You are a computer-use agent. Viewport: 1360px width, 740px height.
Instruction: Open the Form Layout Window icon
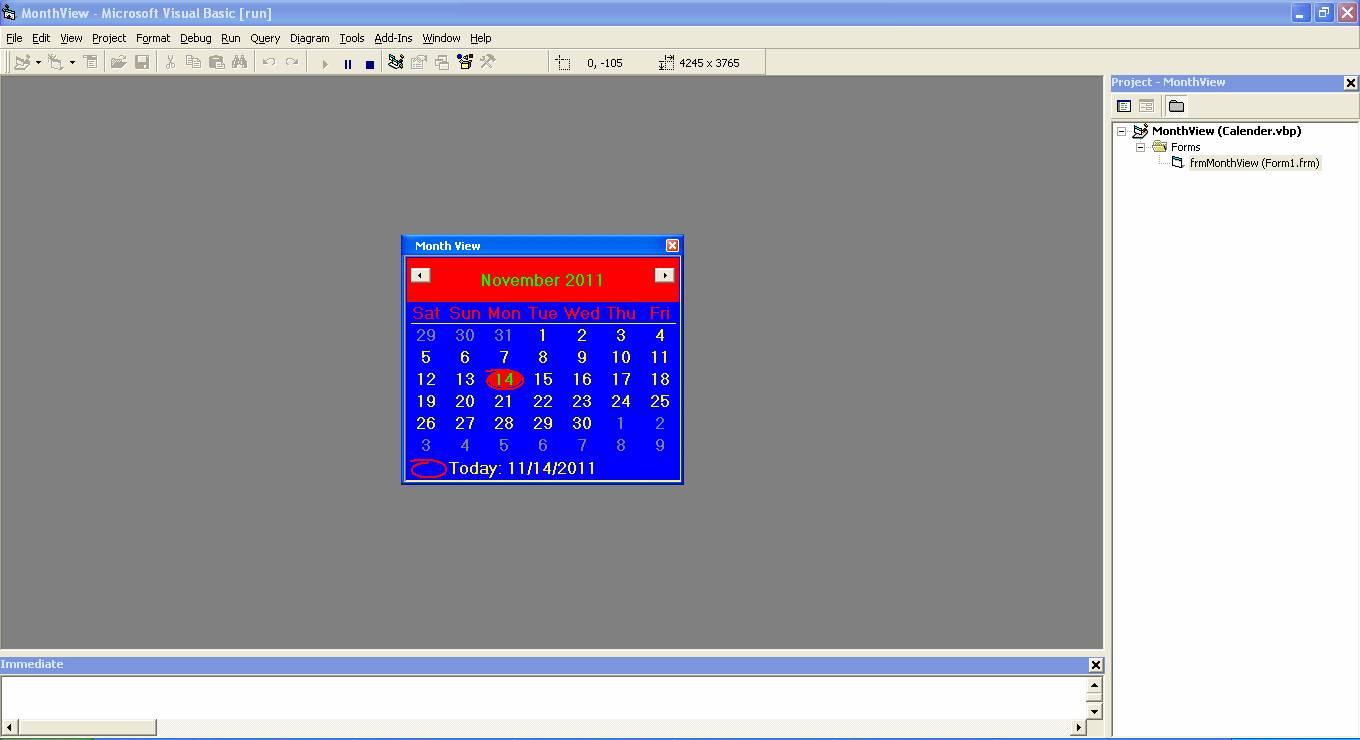[x=442, y=62]
